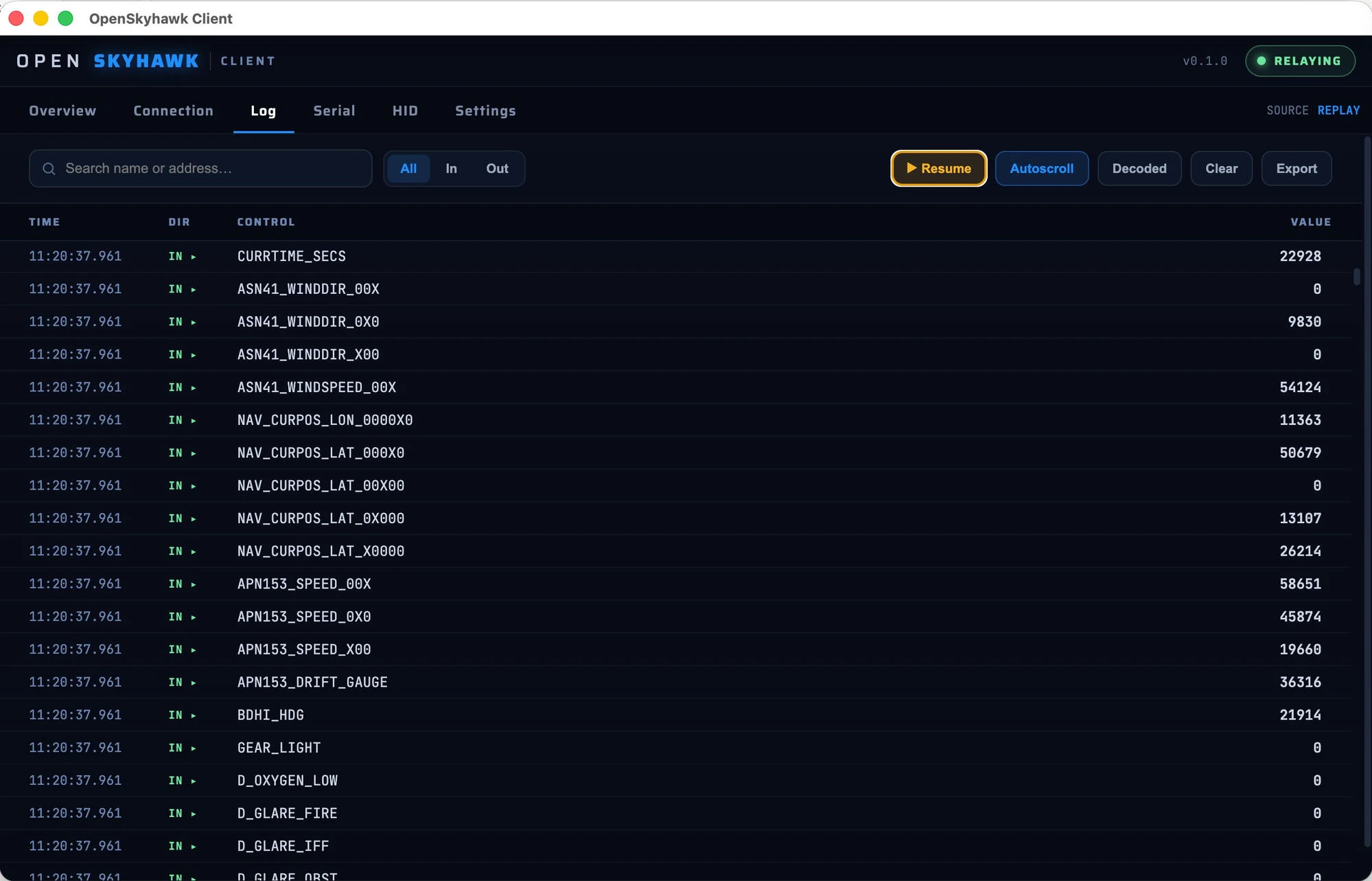The height and width of the screenshot is (881, 1372).
Task: Click the Search name or address field
Action: [200, 168]
